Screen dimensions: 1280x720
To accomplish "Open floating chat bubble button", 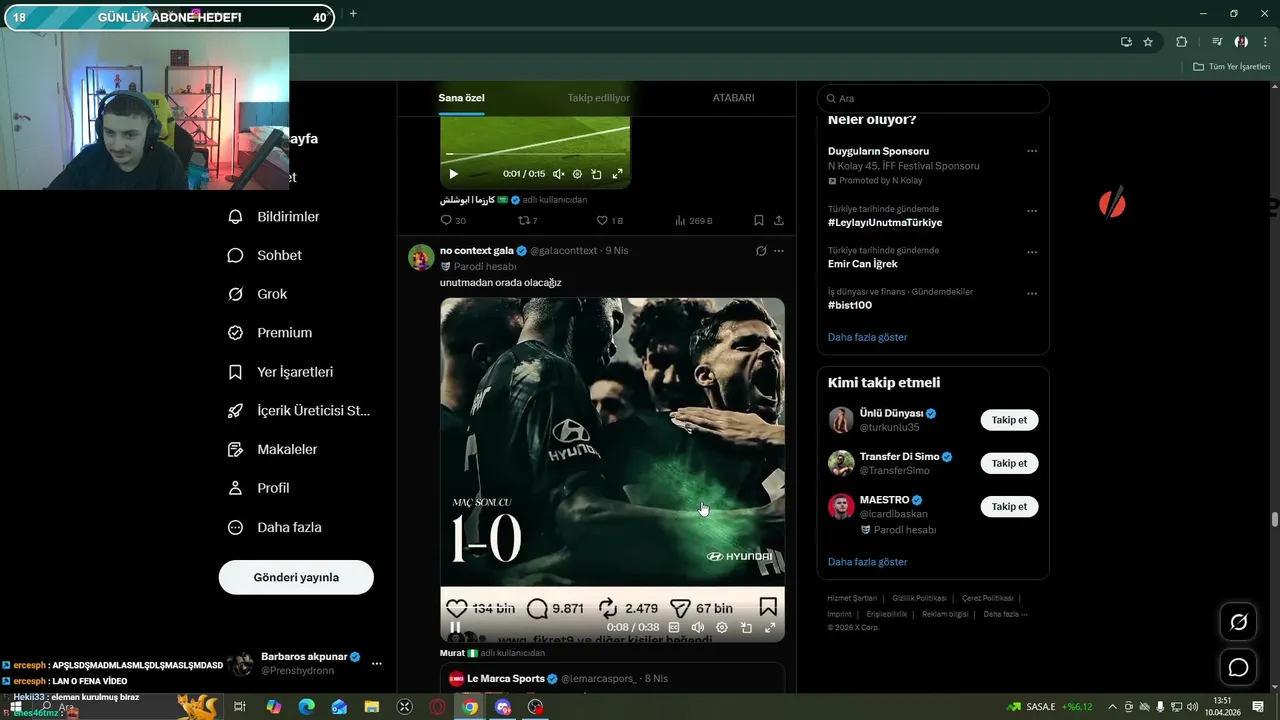I will (1238, 667).
